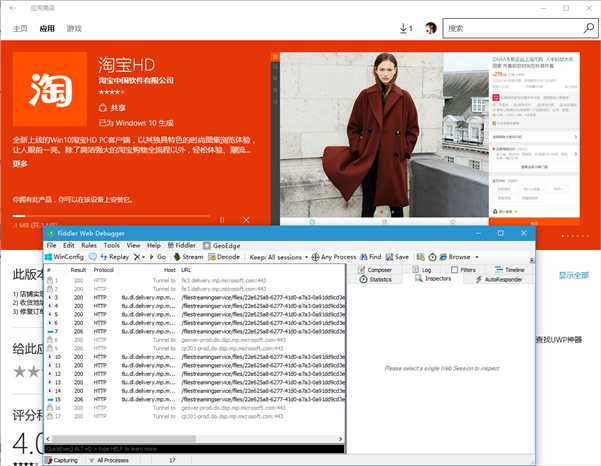
Task: Toggle Stream mode in Fiddler toolbar
Action: click(188, 257)
